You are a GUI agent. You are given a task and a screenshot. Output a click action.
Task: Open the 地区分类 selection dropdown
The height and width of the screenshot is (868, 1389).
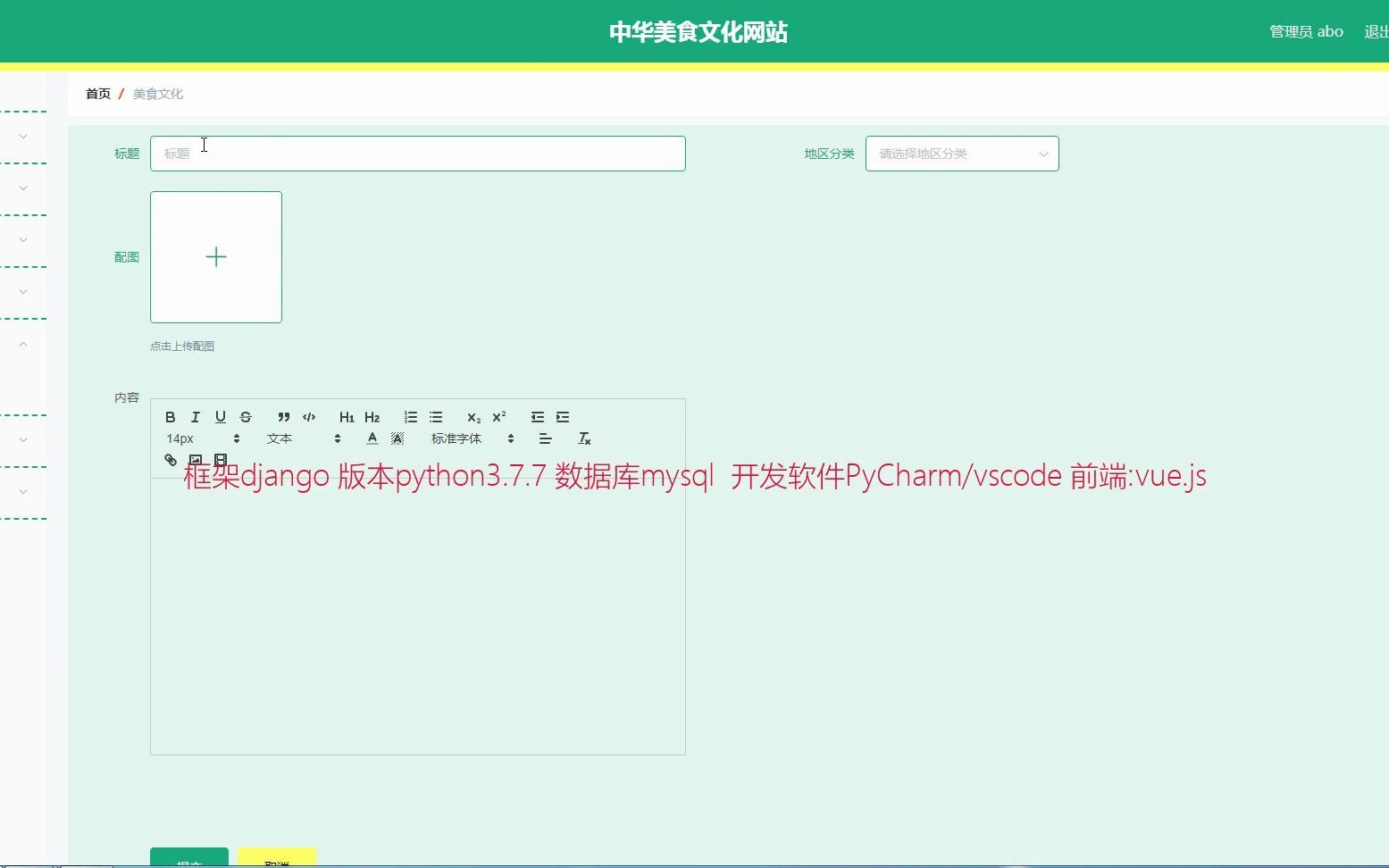coord(962,154)
